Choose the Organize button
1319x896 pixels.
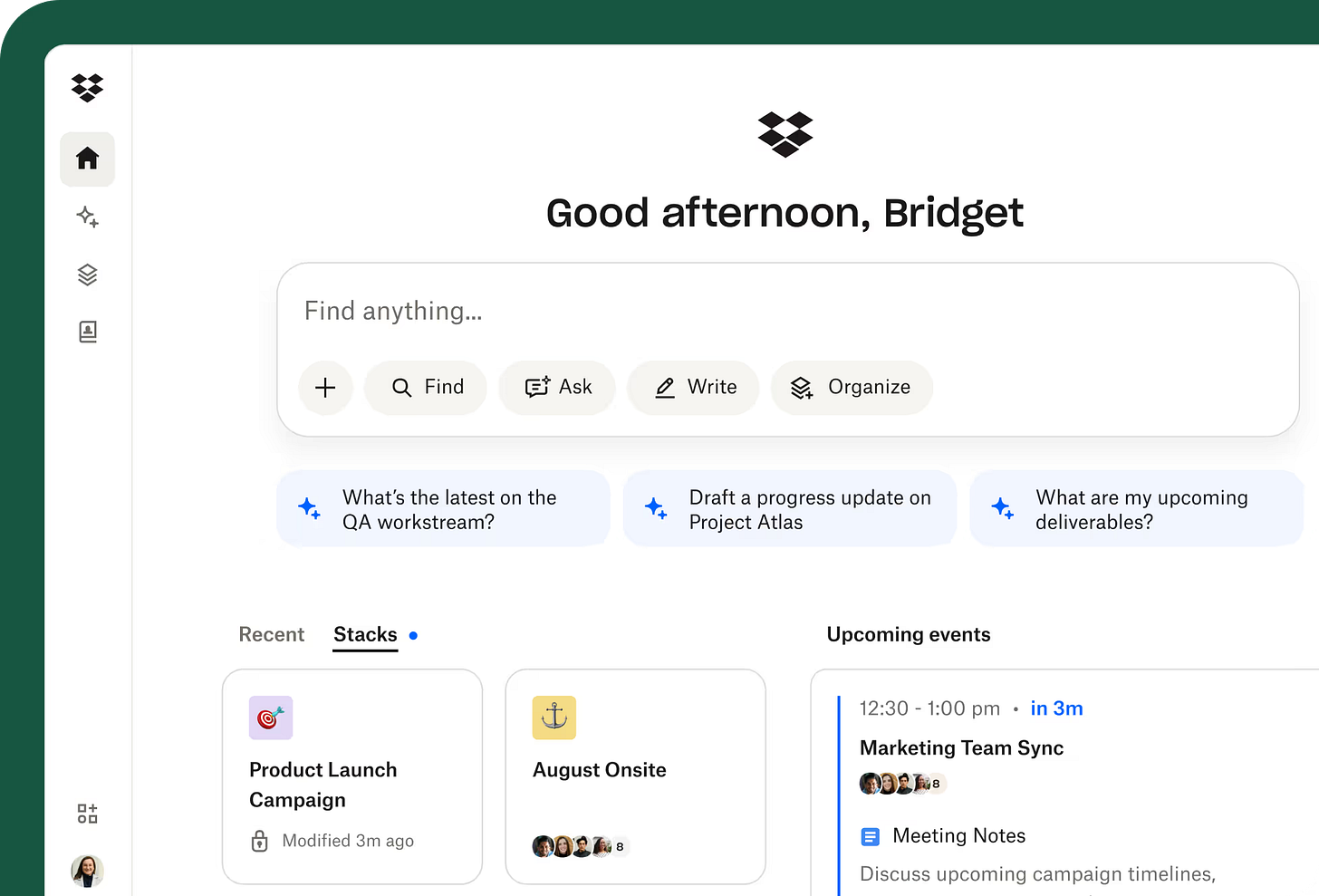(x=852, y=388)
